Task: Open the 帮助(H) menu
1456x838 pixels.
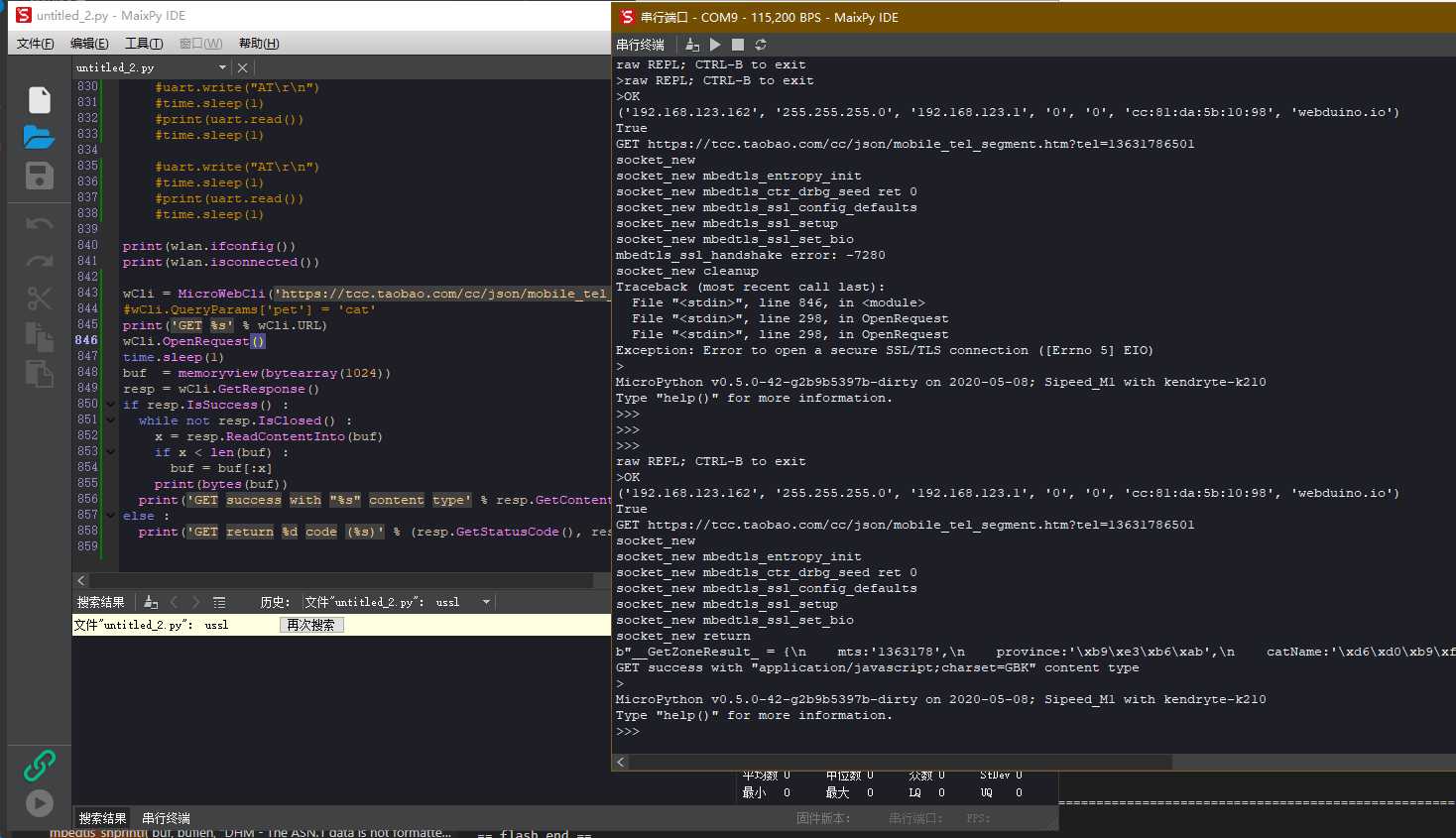Action: [x=259, y=44]
